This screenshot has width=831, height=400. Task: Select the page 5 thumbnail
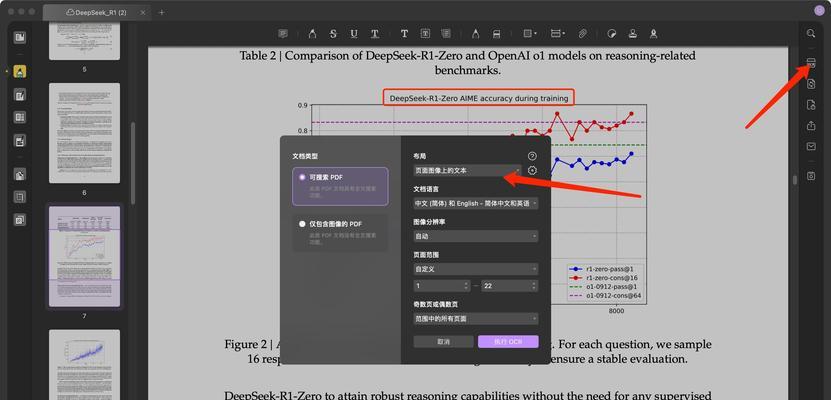[x=85, y=41]
